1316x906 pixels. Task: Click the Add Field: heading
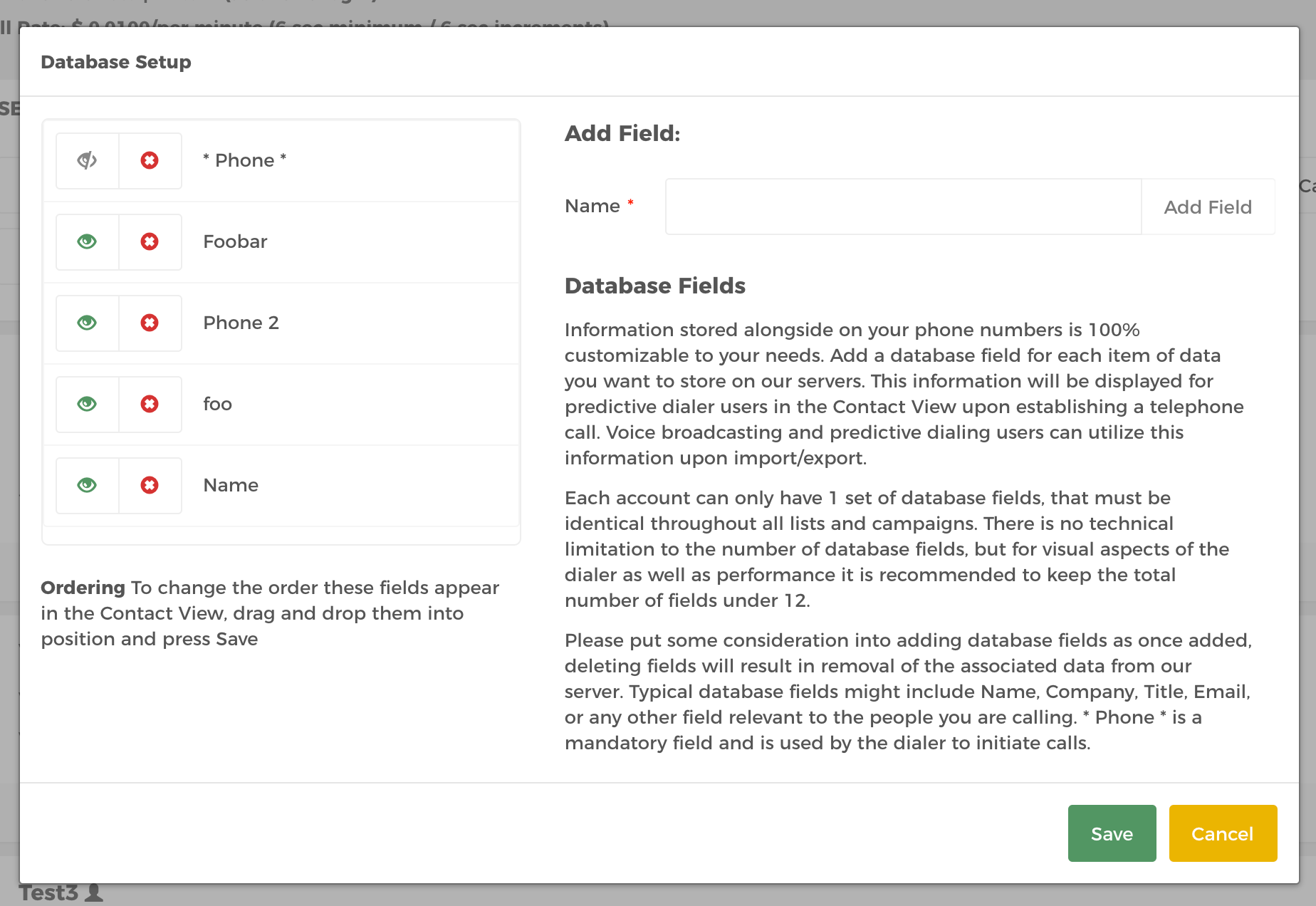[x=622, y=133]
